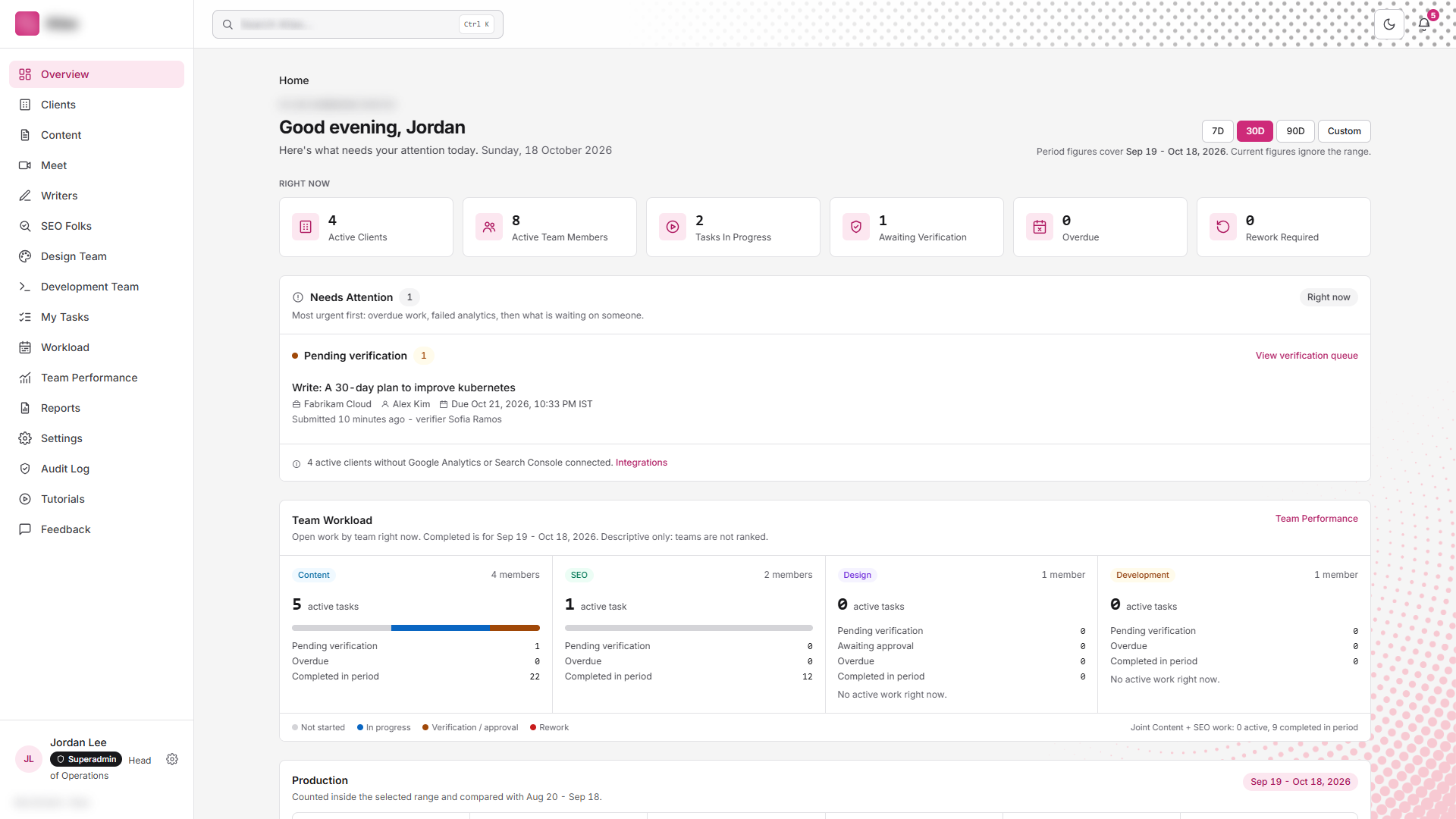Click the SEO team tag
Screen dimensions: 1456x819
click(579, 575)
